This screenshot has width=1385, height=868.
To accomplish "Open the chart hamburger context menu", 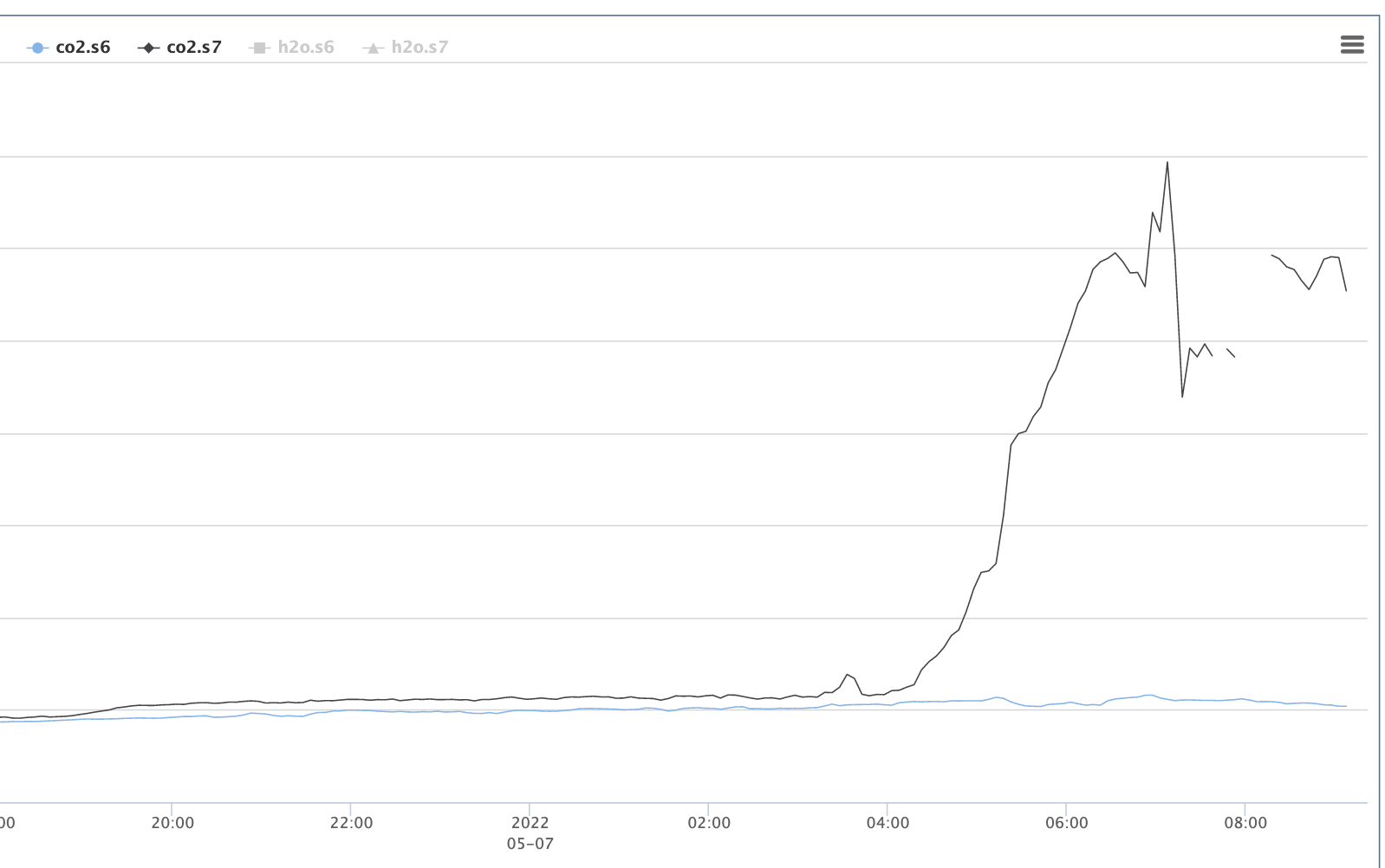I will point(1351,45).
